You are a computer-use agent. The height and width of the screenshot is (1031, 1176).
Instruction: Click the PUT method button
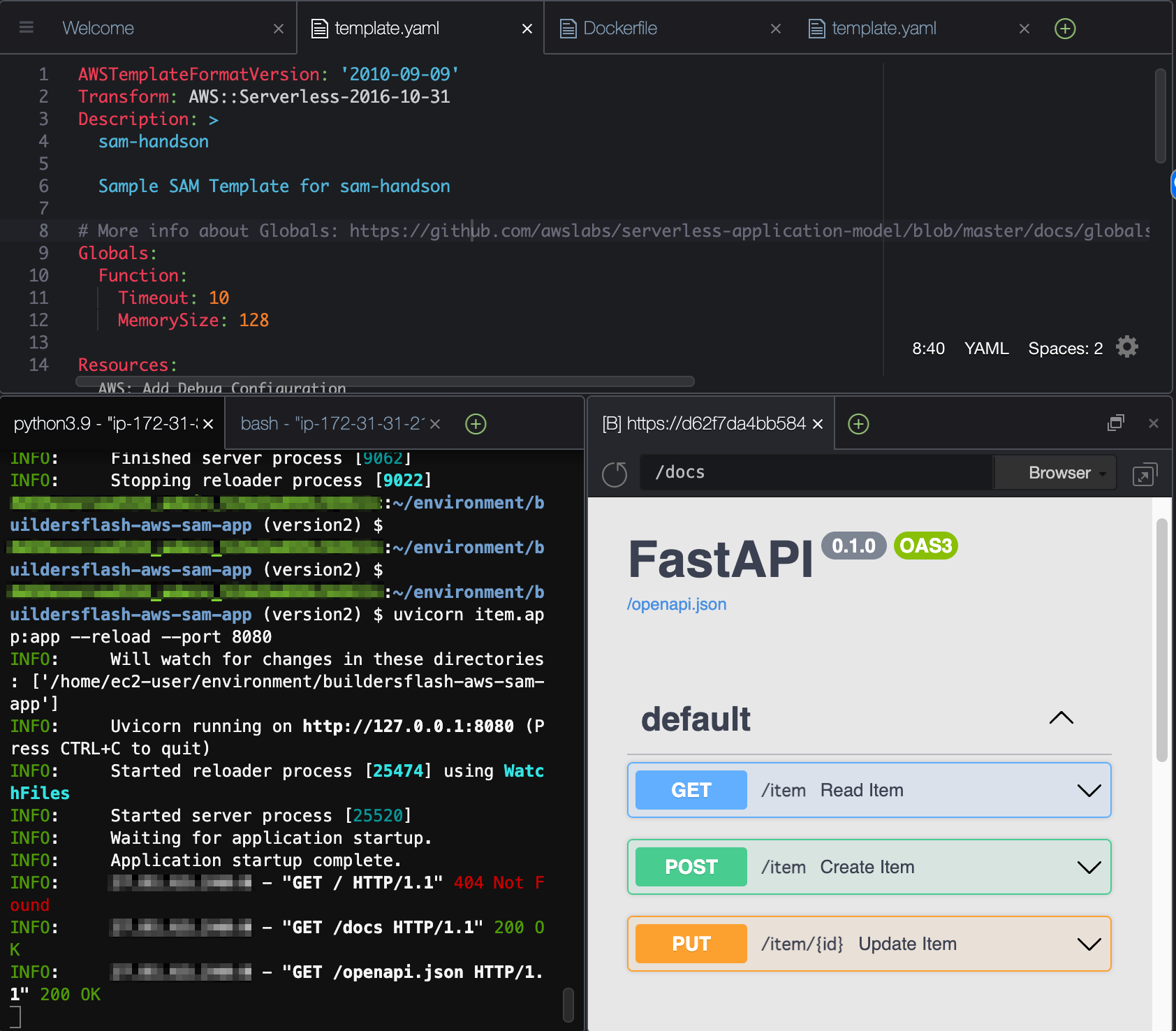tap(691, 944)
